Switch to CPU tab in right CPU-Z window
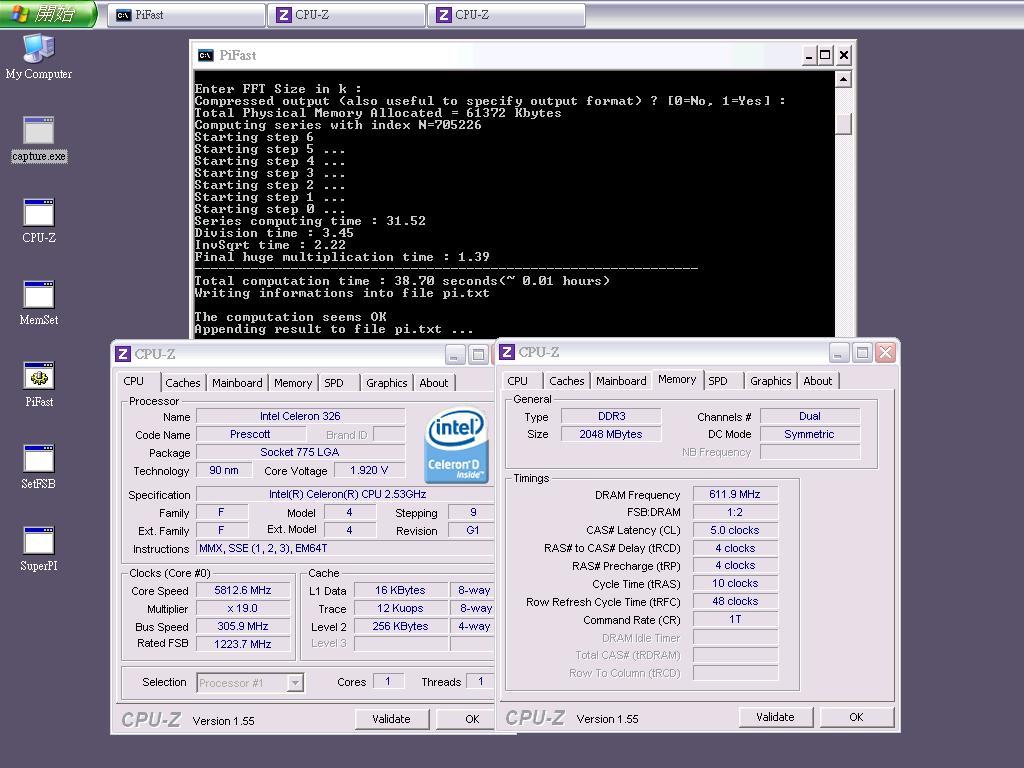The image size is (1024, 768). tap(517, 381)
